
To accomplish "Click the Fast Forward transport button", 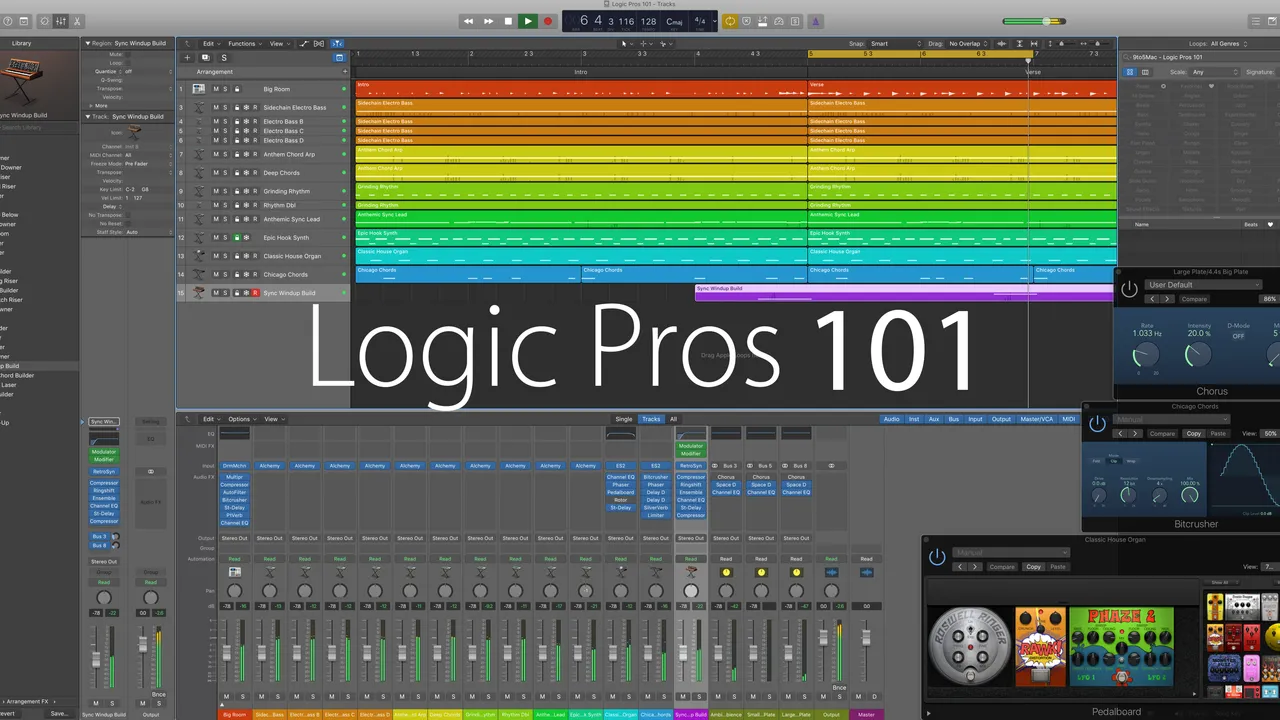I will [x=488, y=21].
